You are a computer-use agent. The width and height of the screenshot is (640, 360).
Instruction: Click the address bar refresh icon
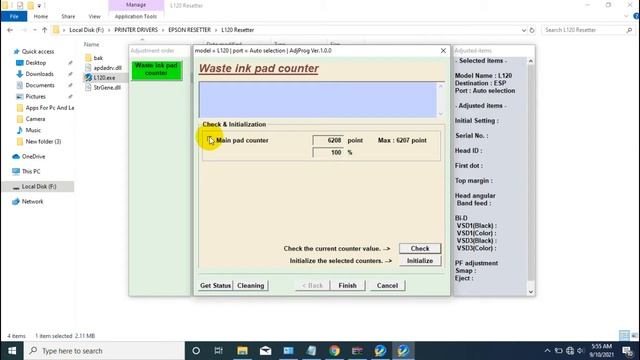point(532,30)
